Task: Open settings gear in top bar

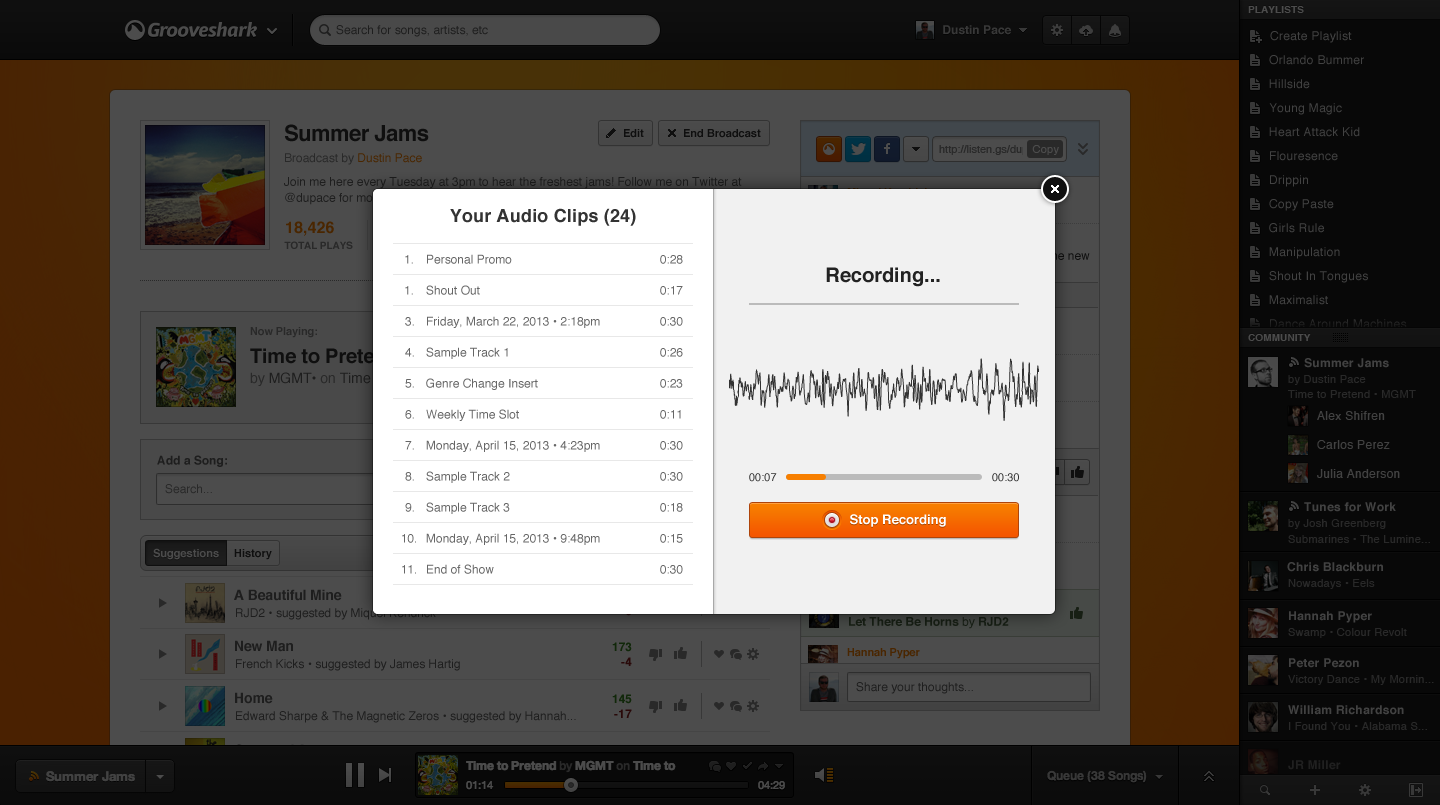Action: tap(1057, 31)
